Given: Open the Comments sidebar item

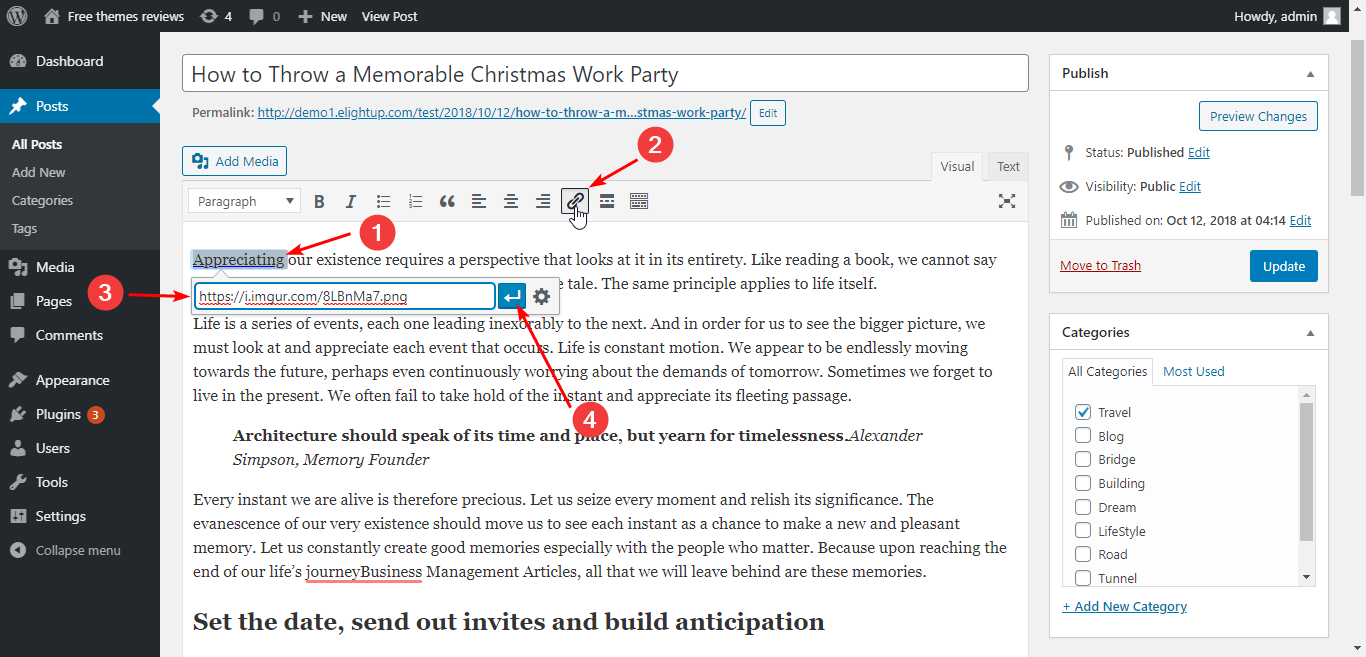Looking at the screenshot, I should pos(80,335).
